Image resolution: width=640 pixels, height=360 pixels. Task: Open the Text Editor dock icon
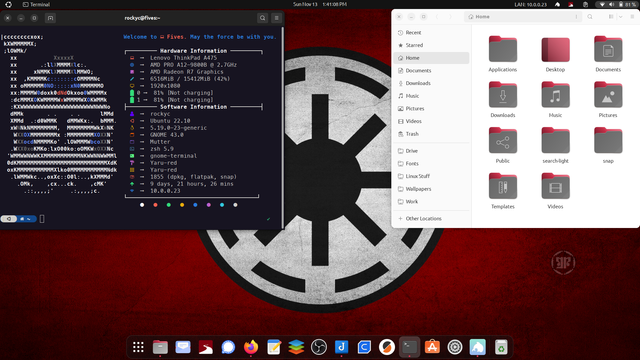pos(274,347)
